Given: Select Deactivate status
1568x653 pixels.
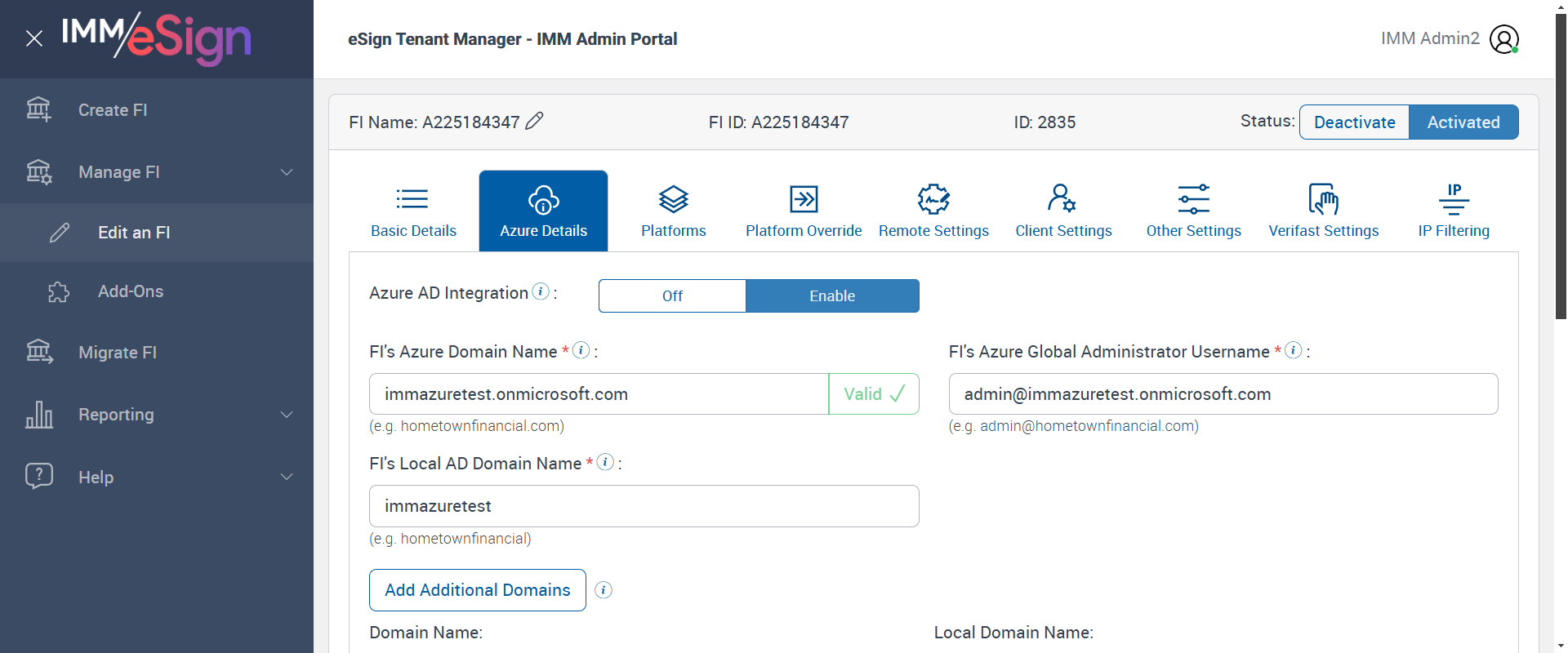Looking at the screenshot, I should (x=1354, y=122).
